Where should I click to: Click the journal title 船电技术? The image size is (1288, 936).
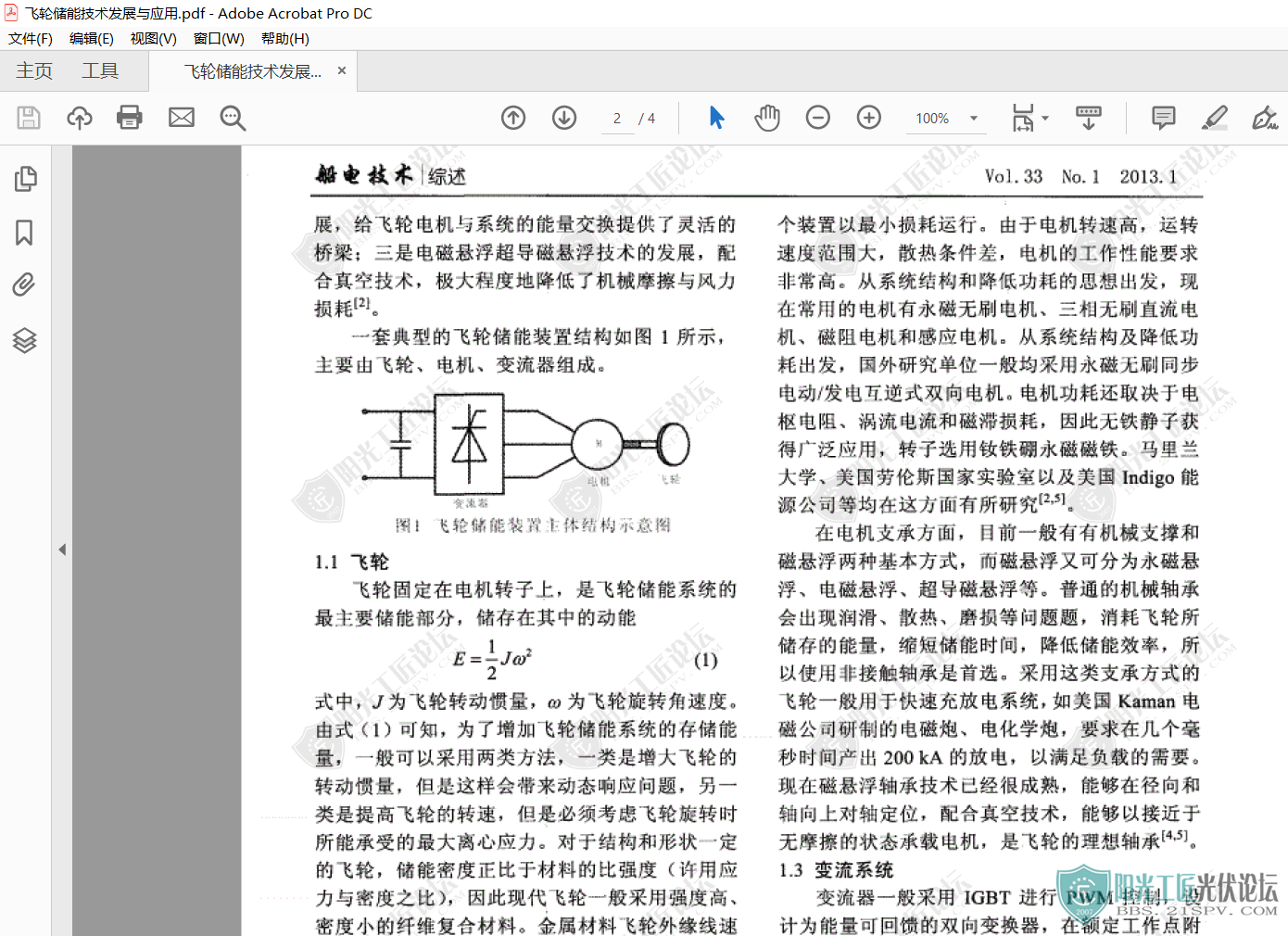[x=364, y=174]
